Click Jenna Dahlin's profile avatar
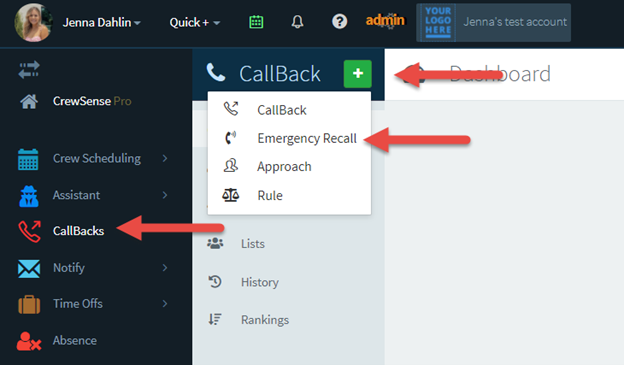Screen dimensions: 624x365 (x=33, y=22)
